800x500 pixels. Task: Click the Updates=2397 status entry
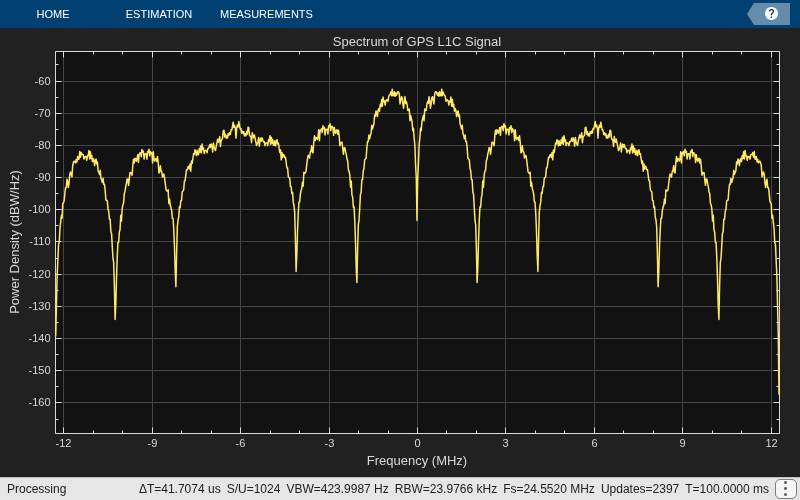click(640, 489)
